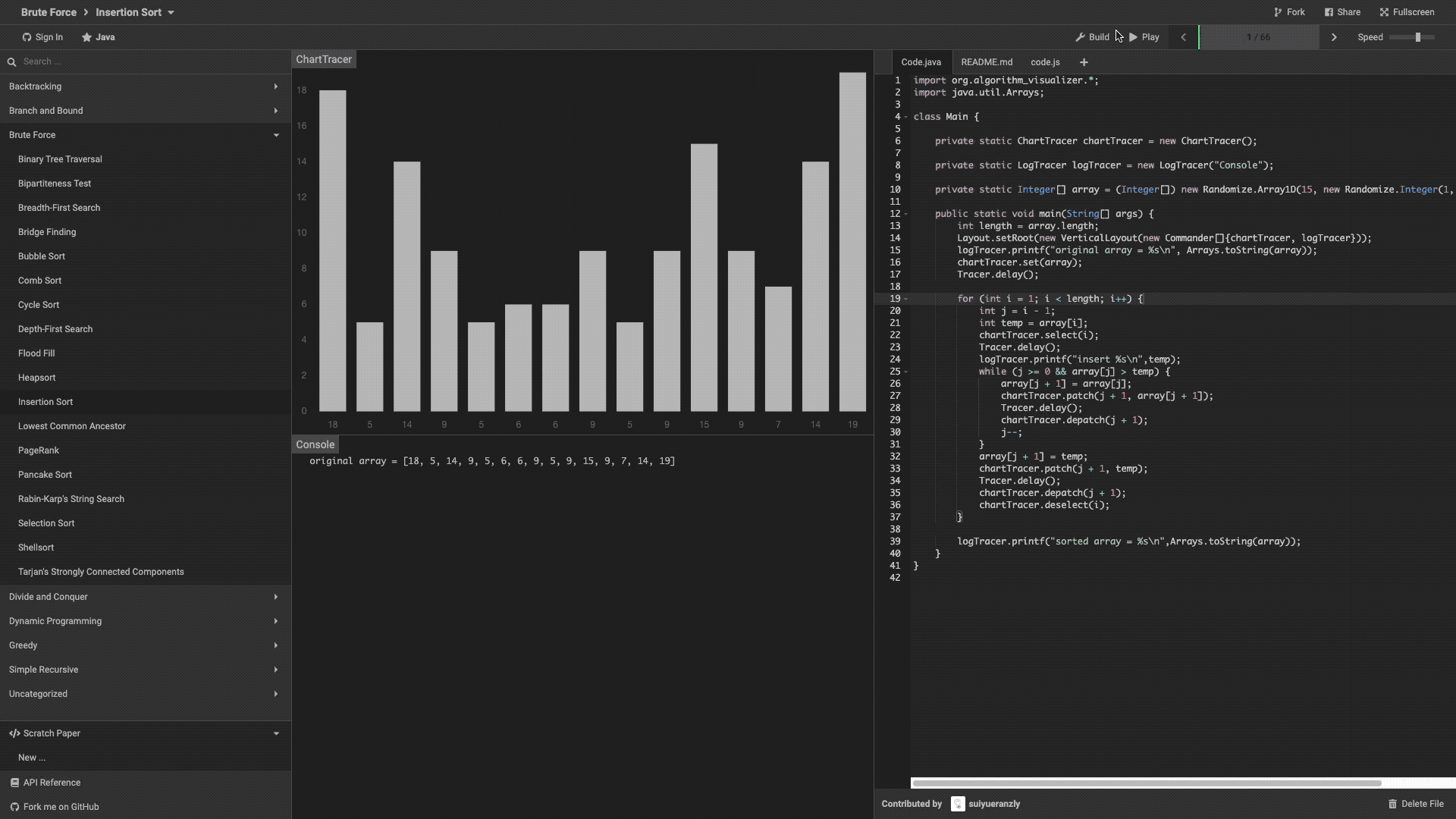Expand the Greedy category
1456x819 pixels.
click(146, 645)
